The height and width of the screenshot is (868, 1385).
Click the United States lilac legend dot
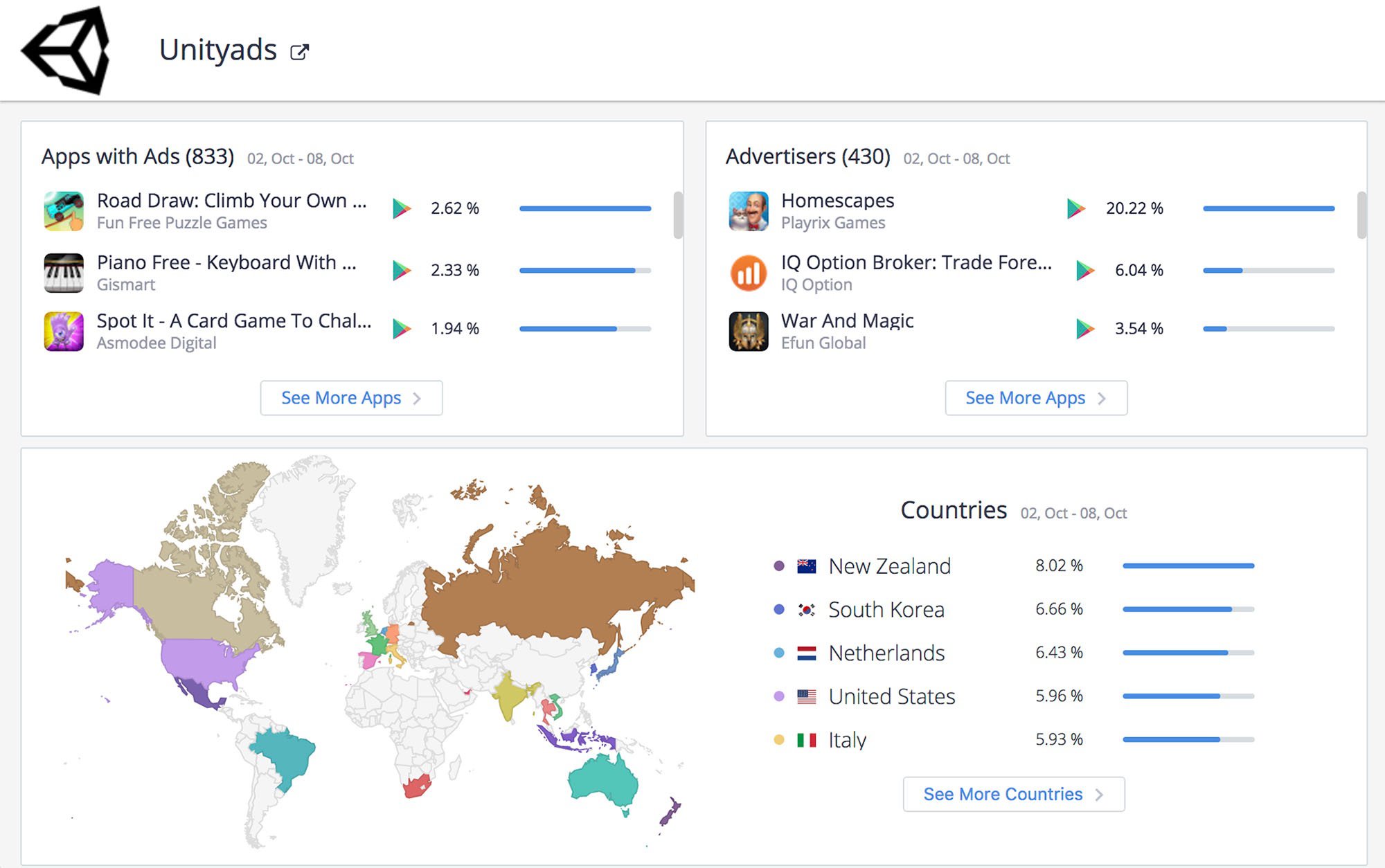click(x=779, y=696)
